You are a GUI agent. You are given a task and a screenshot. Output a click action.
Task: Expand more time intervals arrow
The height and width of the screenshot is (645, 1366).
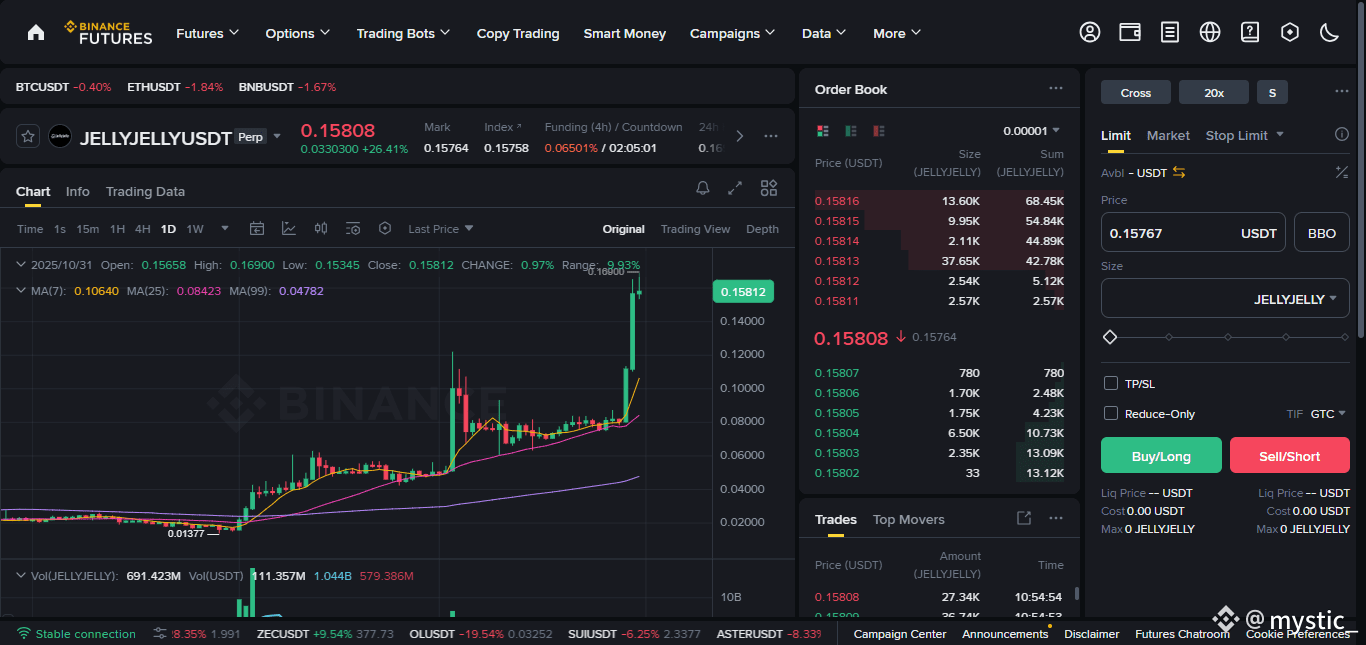coord(225,229)
